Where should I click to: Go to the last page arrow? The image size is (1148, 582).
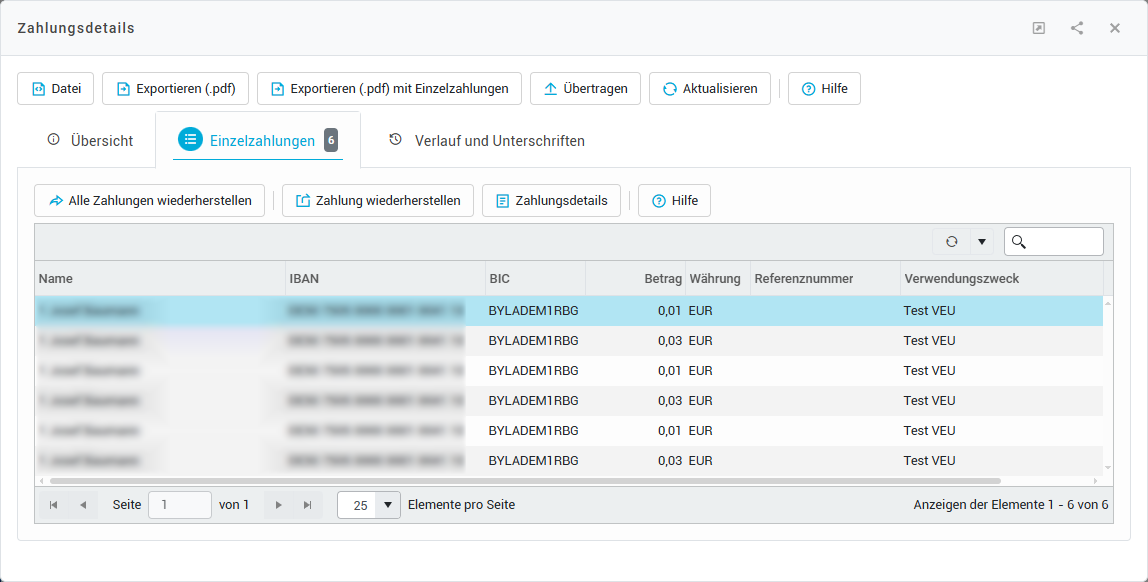tap(307, 505)
